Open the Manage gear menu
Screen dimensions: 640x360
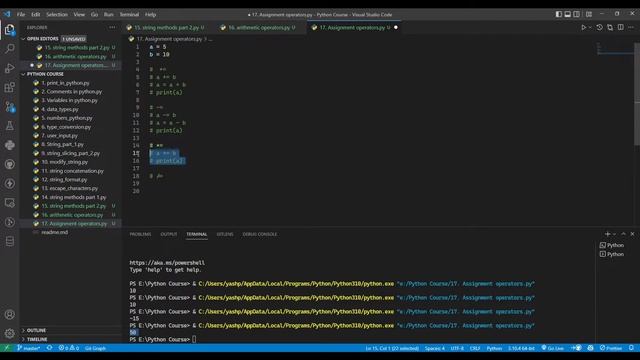9,333
